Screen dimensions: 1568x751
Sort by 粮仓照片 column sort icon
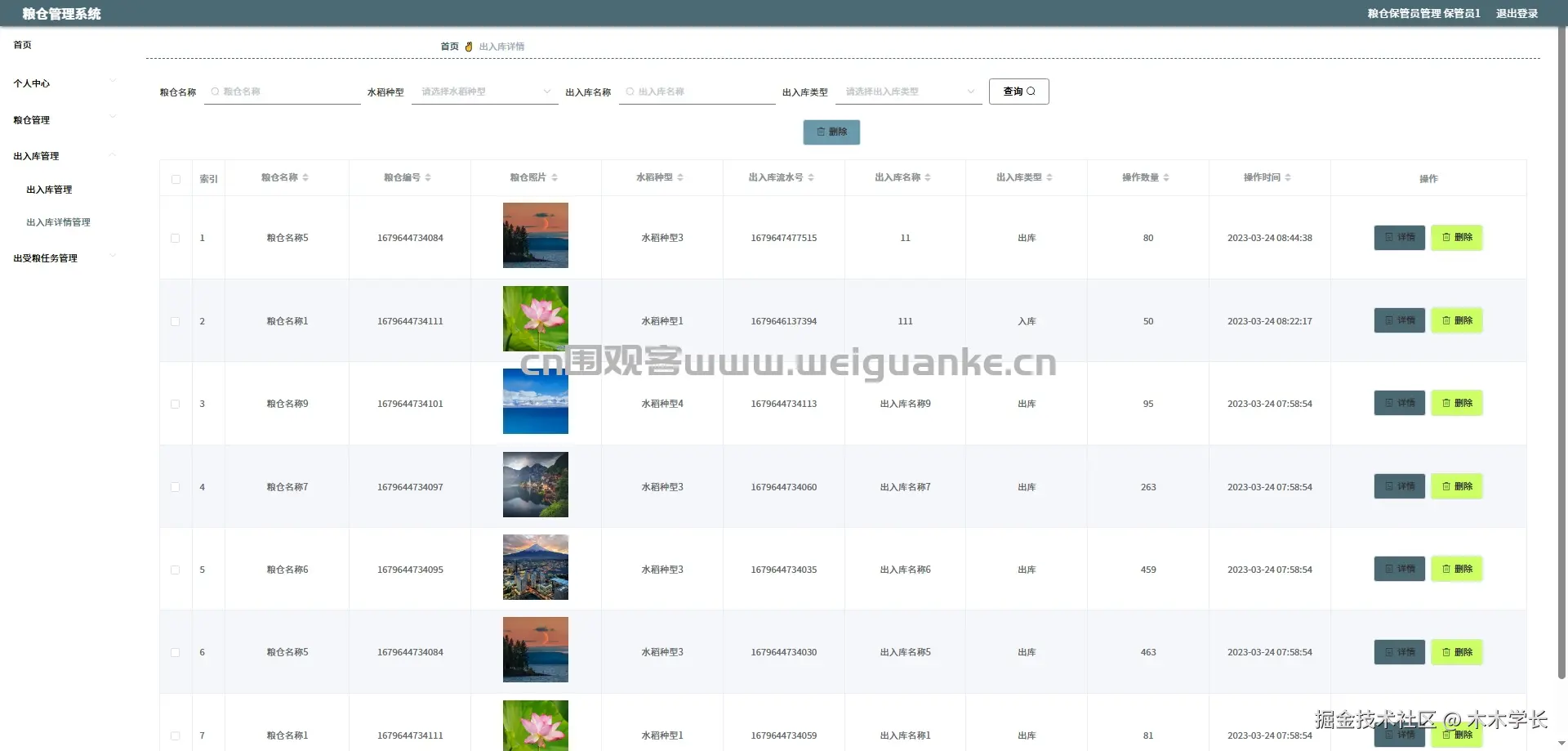tap(555, 177)
